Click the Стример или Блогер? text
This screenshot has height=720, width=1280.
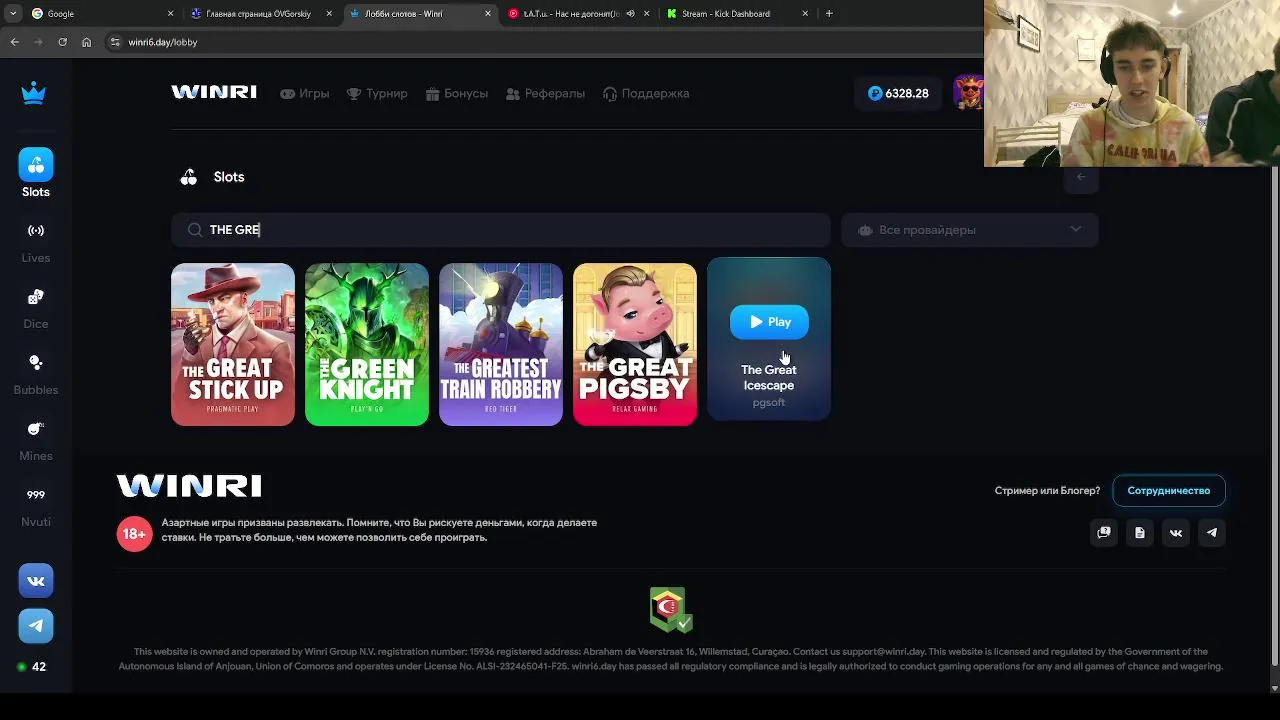pos(1047,491)
